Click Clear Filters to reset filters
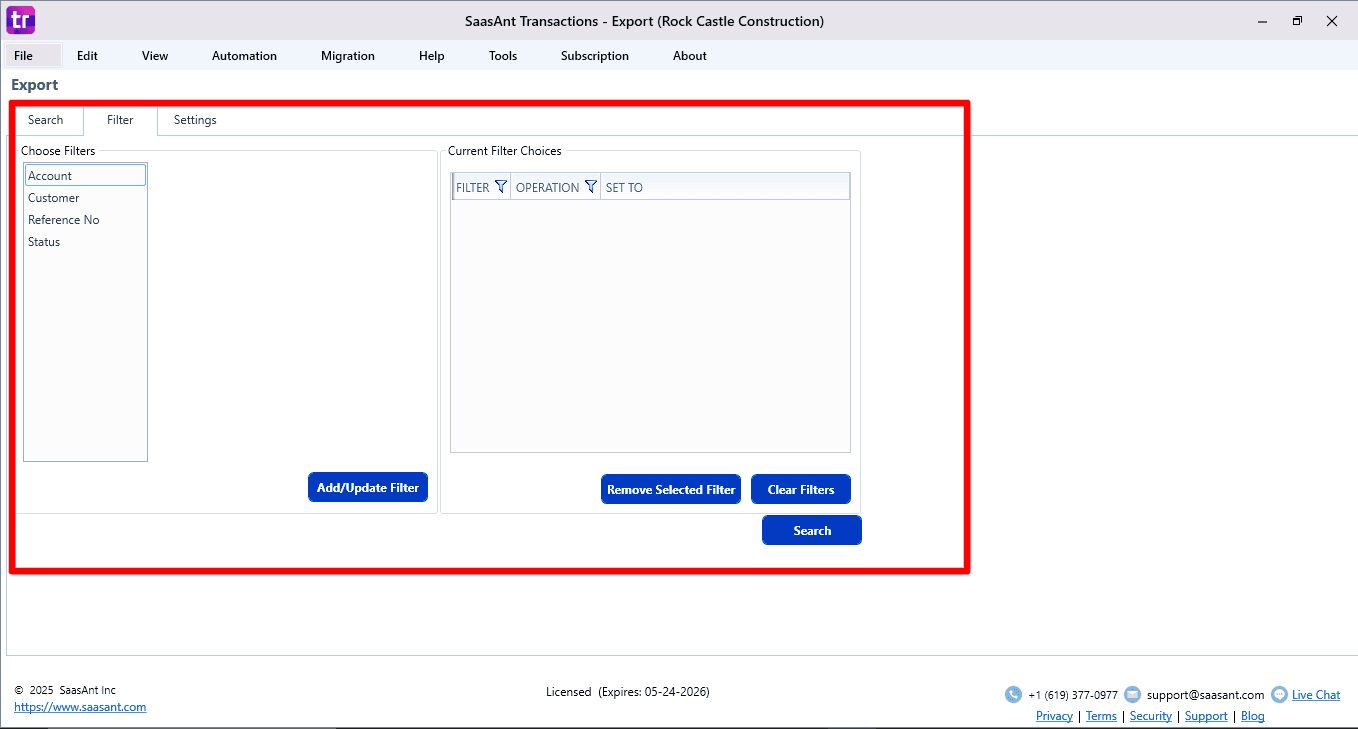 (x=800, y=489)
